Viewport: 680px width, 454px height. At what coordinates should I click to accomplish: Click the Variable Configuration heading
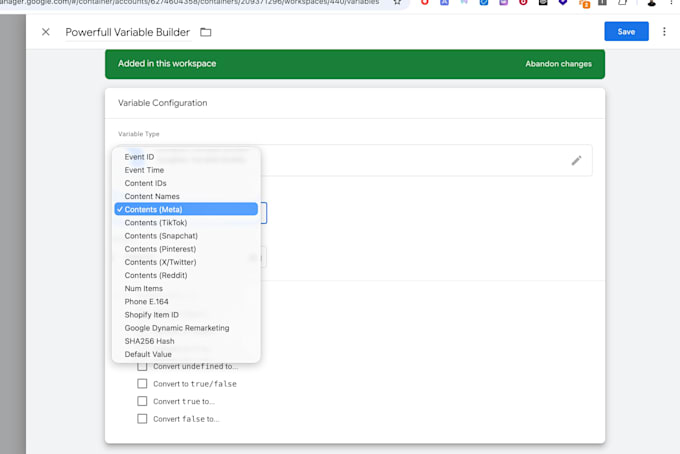pos(163,103)
